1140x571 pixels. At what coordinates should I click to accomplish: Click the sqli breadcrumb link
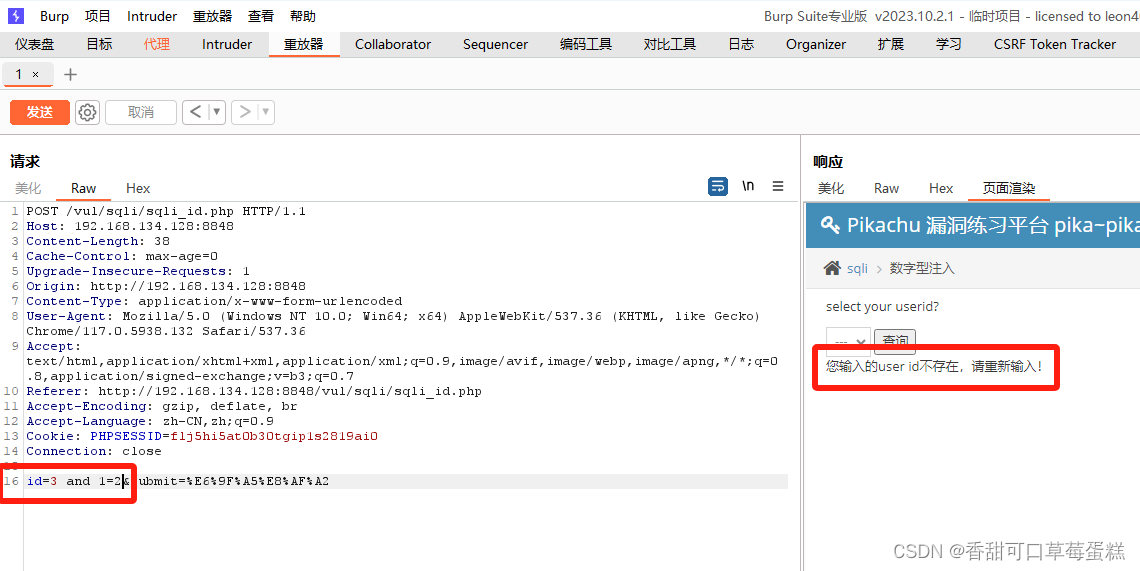(857, 268)
